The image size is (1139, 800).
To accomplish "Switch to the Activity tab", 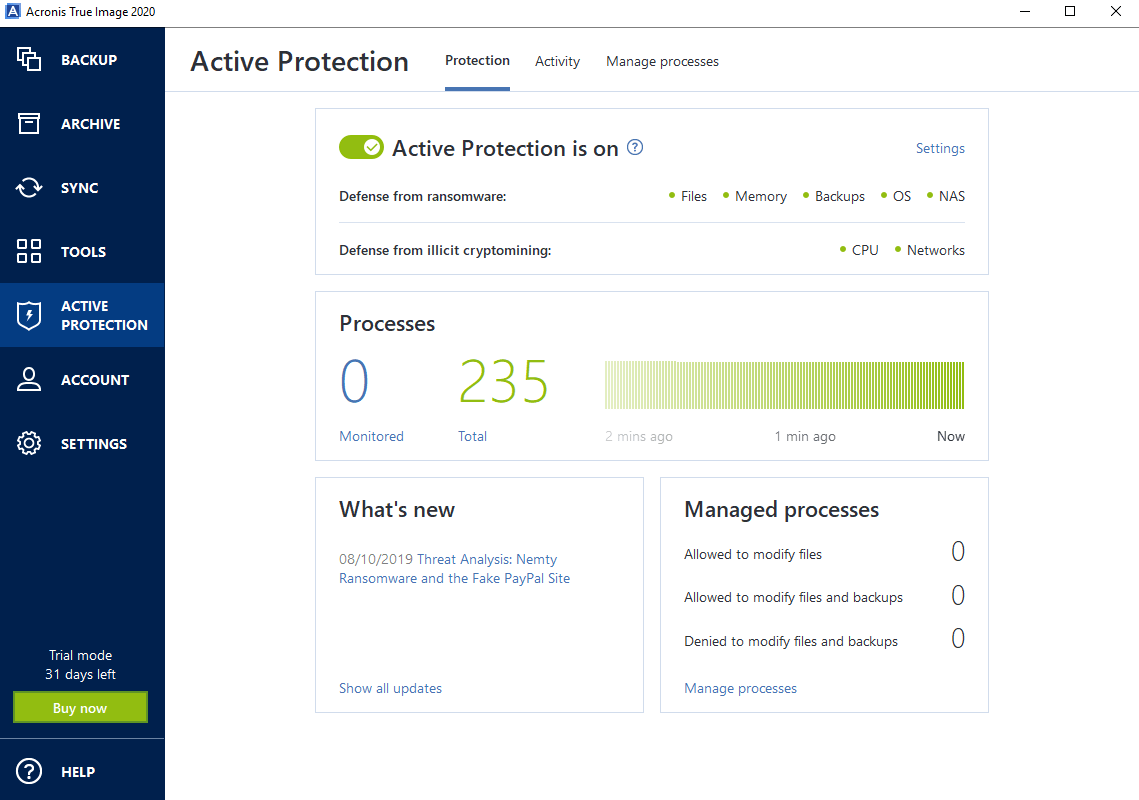I will [x=557, y=62].
